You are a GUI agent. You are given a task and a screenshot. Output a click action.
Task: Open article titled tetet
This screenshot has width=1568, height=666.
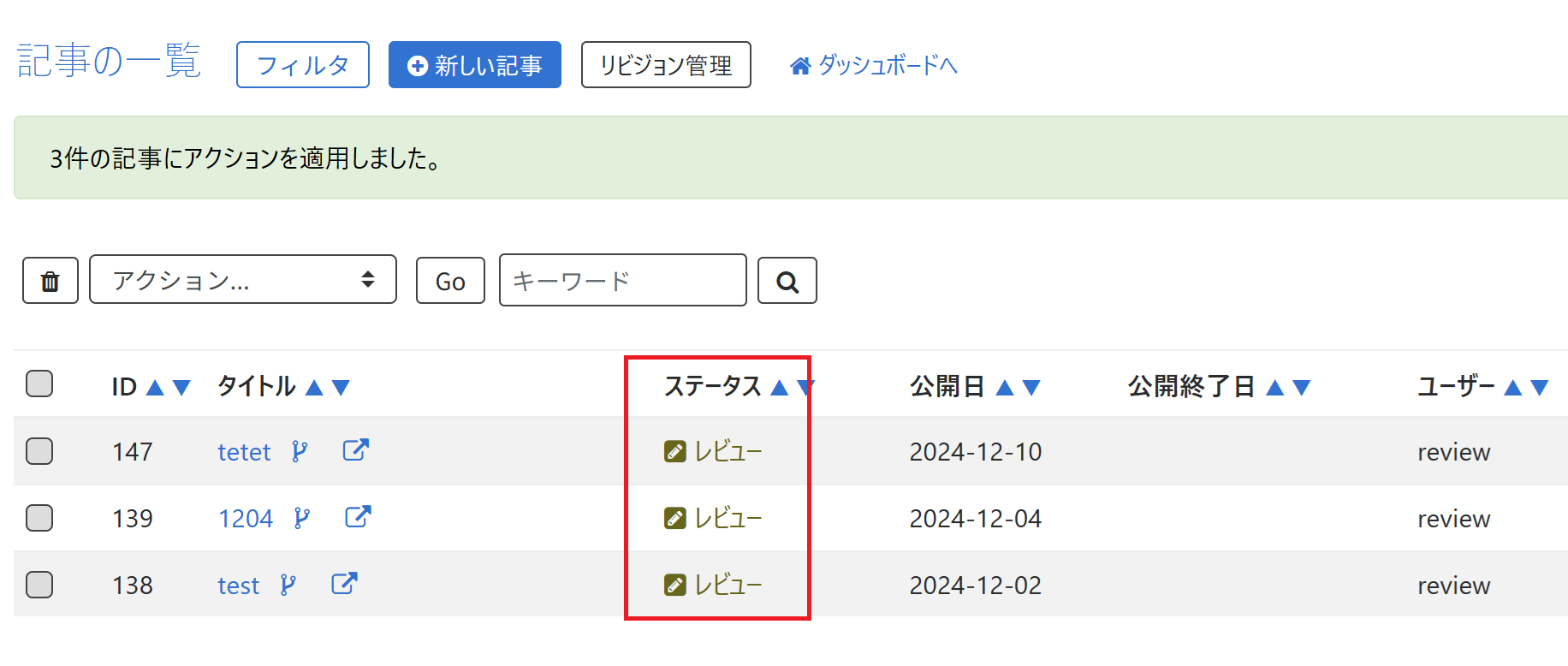244,452
